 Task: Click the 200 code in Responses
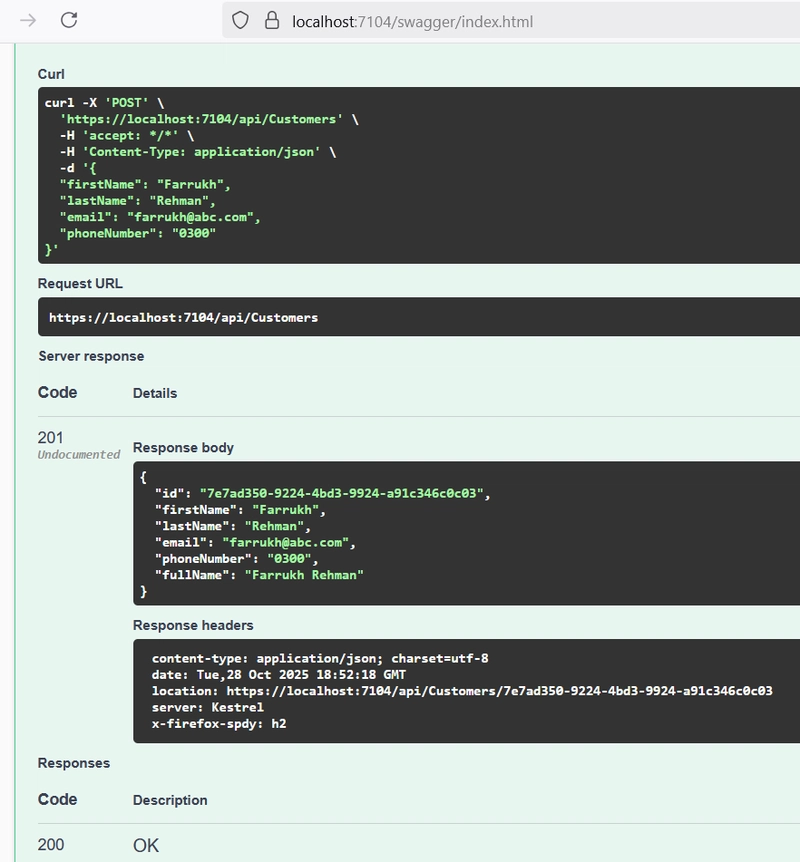[x=51, y=845]
